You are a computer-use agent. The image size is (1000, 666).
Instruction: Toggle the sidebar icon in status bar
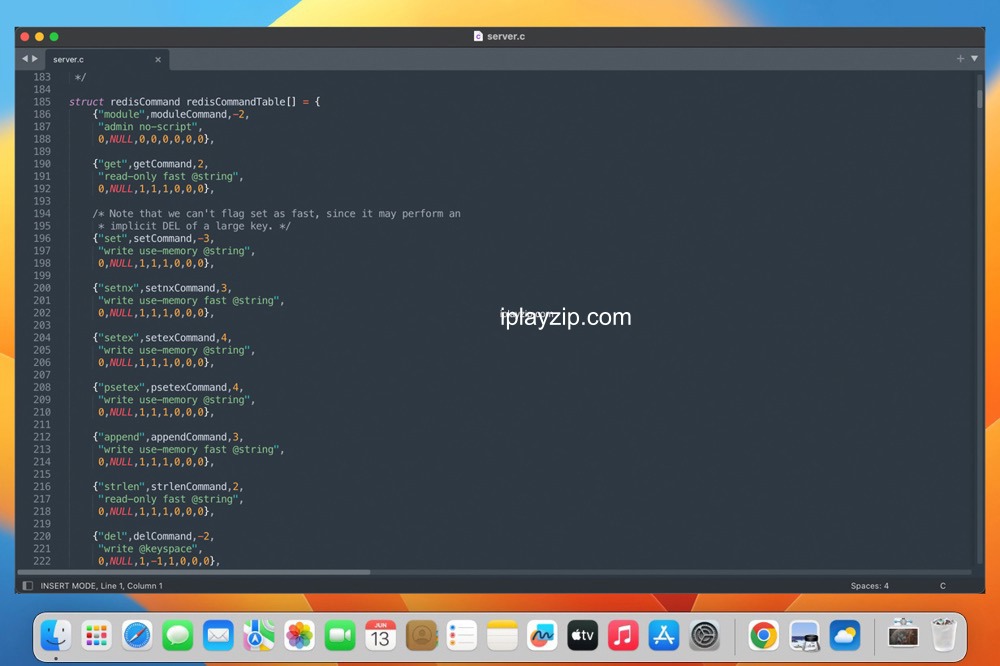point(27,586)
